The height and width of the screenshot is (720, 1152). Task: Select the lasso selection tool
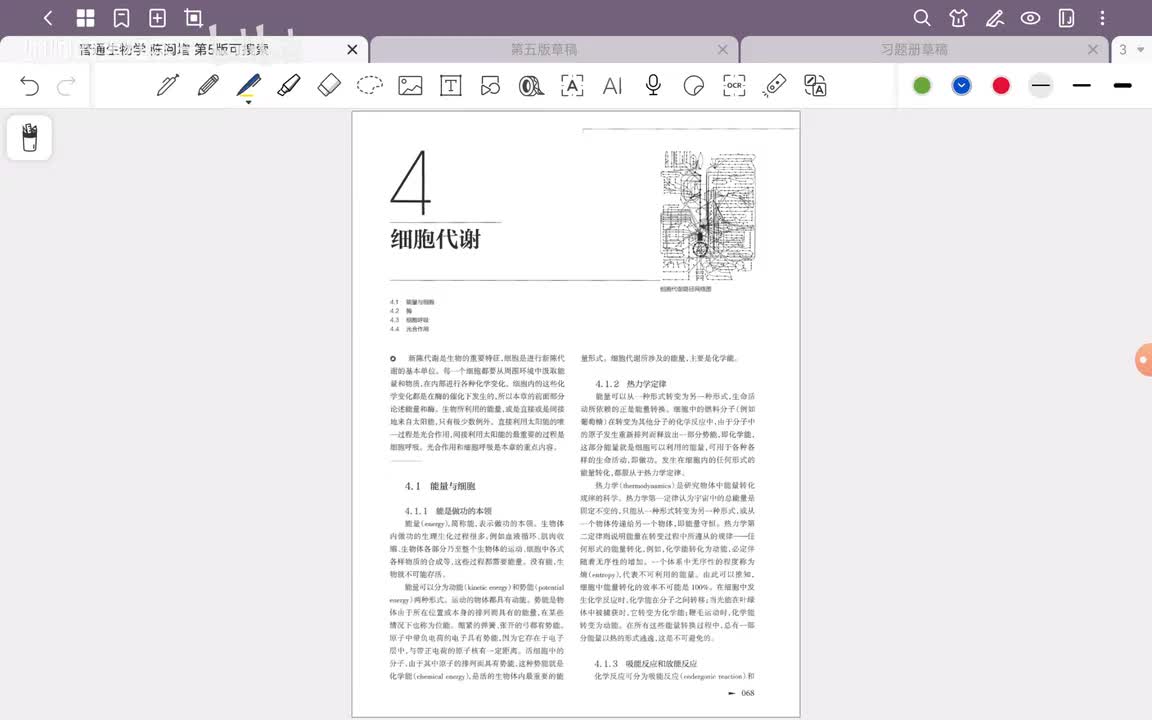pos(370,85)
